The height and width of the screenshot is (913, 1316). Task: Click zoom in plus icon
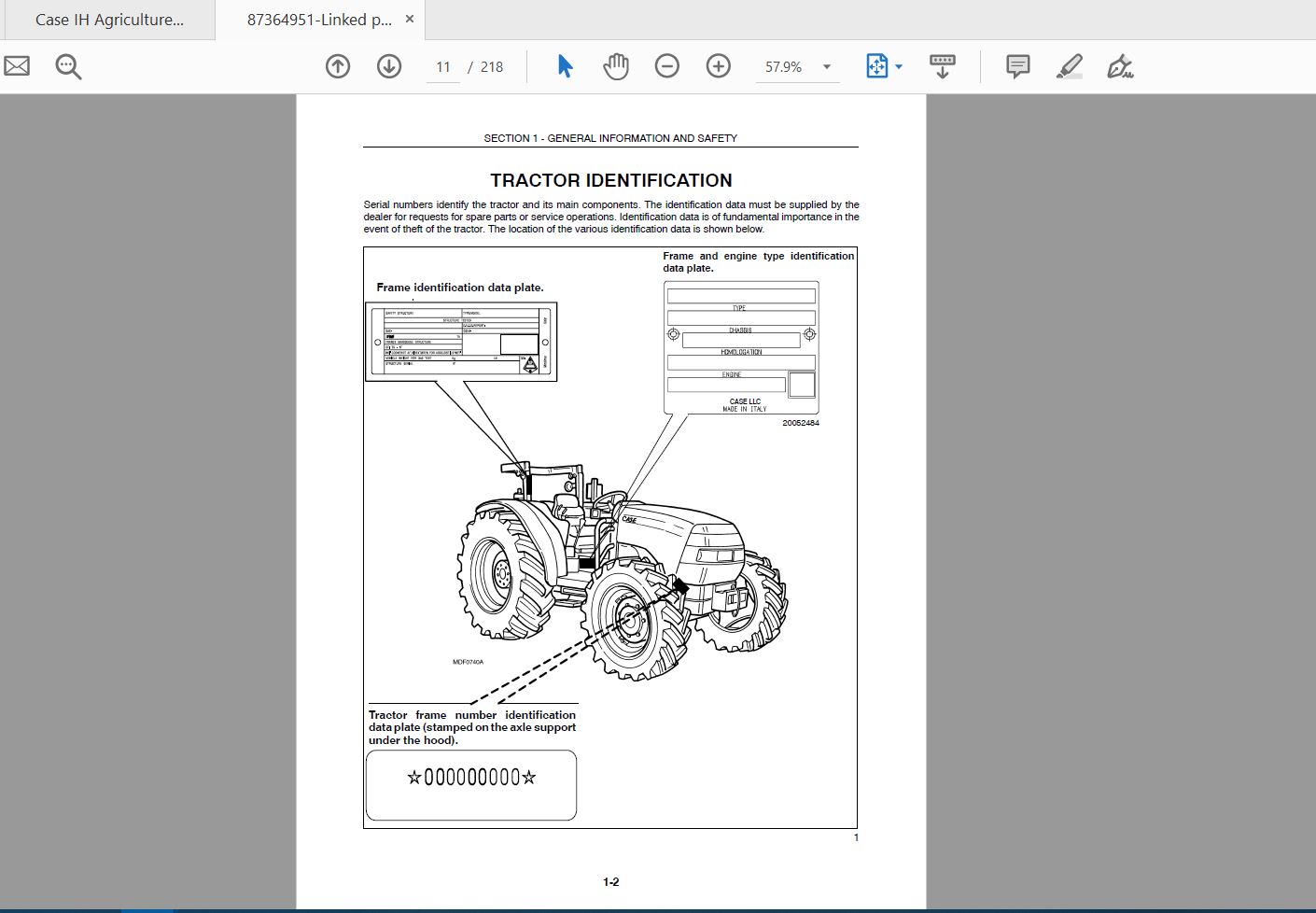[x=718, y=66]
